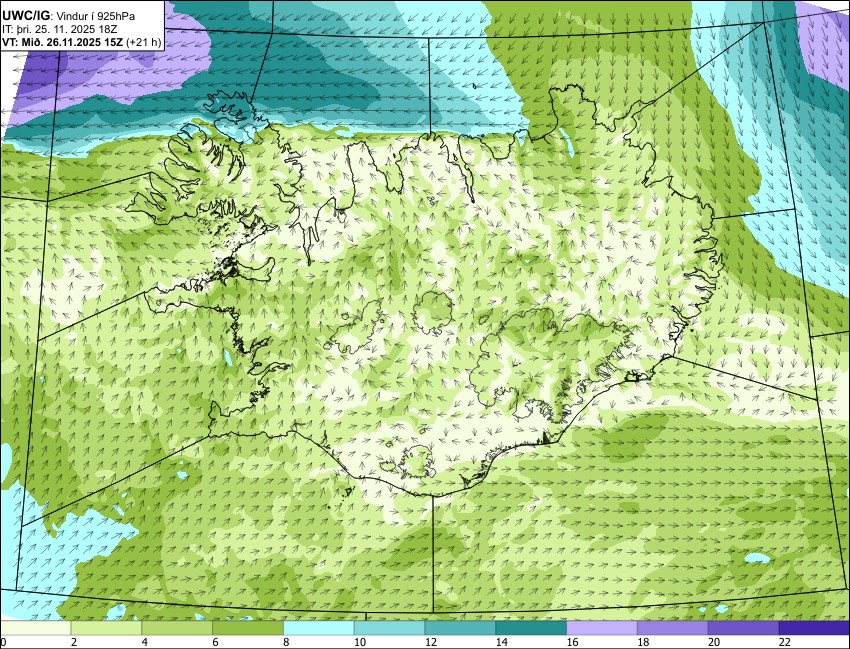The height and width of the screenshot is (649, 850).
Task: Click the '(+21 h)' forecast offset text
Action: (x=143, y=42)
